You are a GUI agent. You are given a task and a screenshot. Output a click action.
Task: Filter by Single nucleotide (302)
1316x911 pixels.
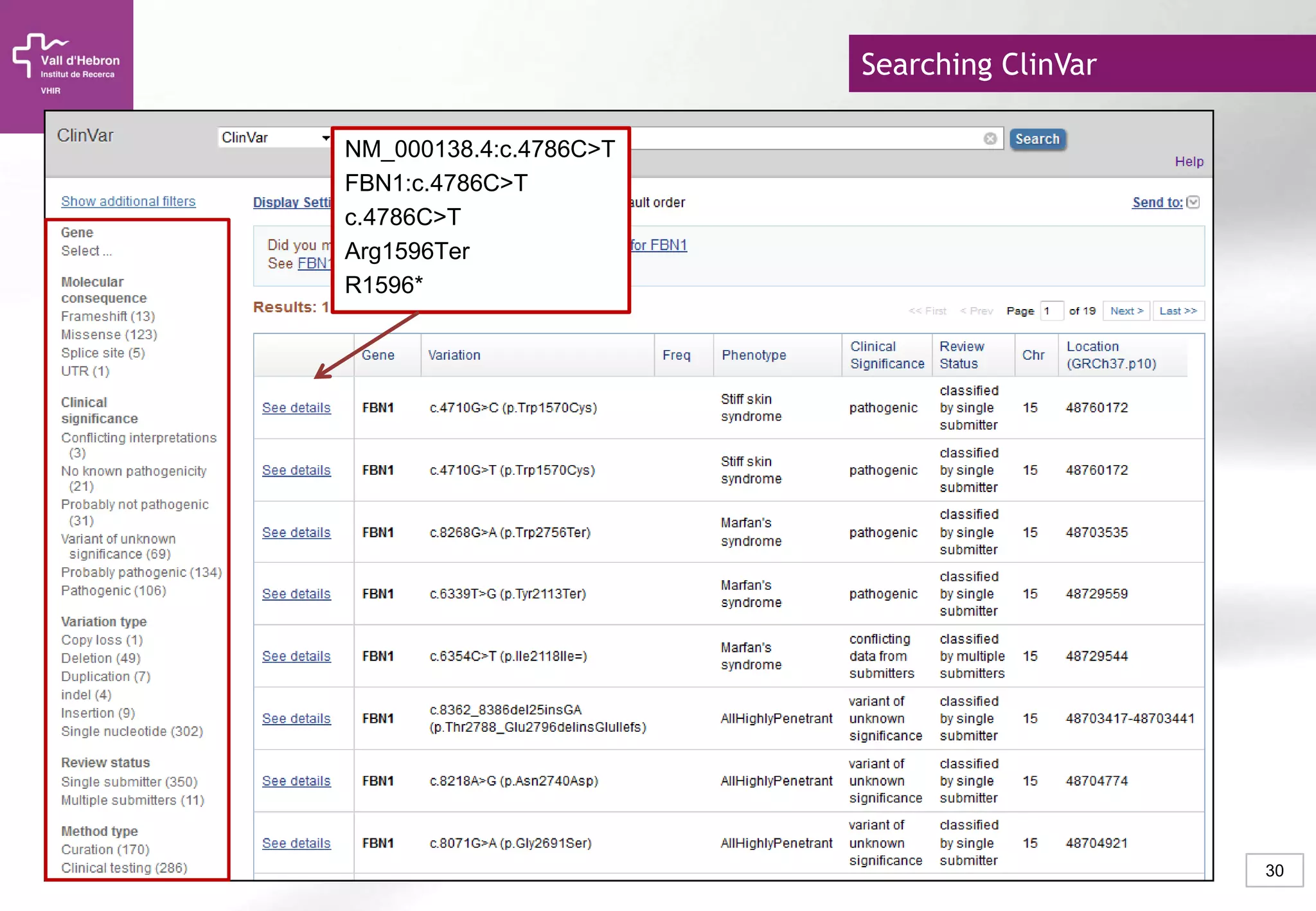[x=132, y=731]
